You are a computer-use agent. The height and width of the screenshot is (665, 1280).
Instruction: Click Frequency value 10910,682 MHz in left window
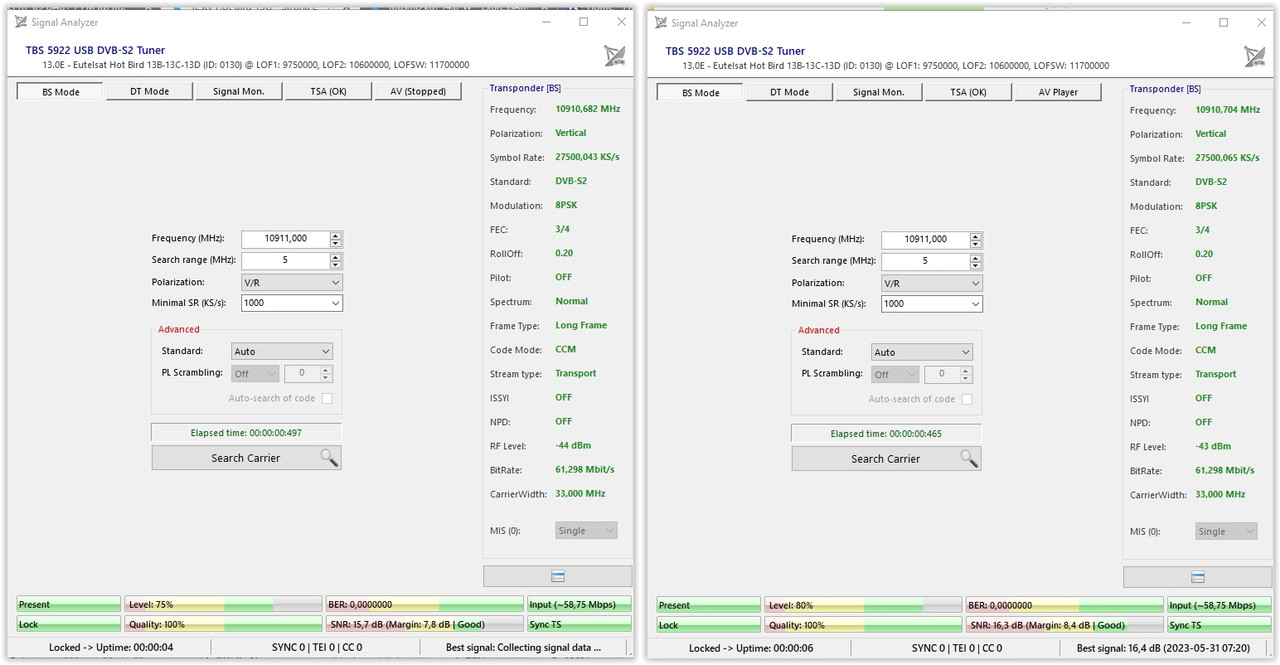(588, 109)
